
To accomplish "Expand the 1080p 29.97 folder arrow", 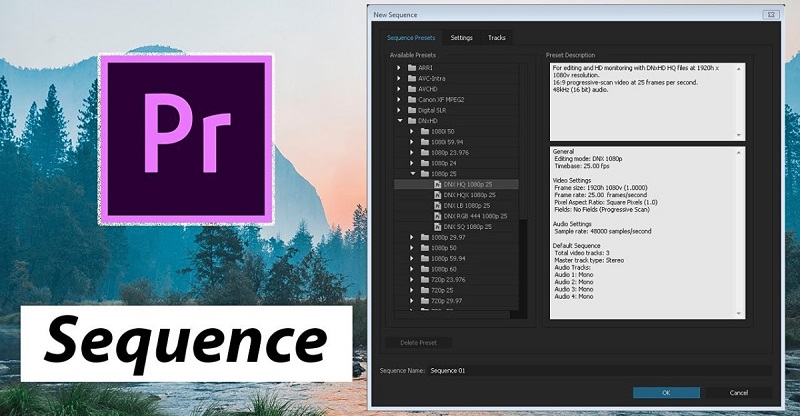I will coord(412,237).
